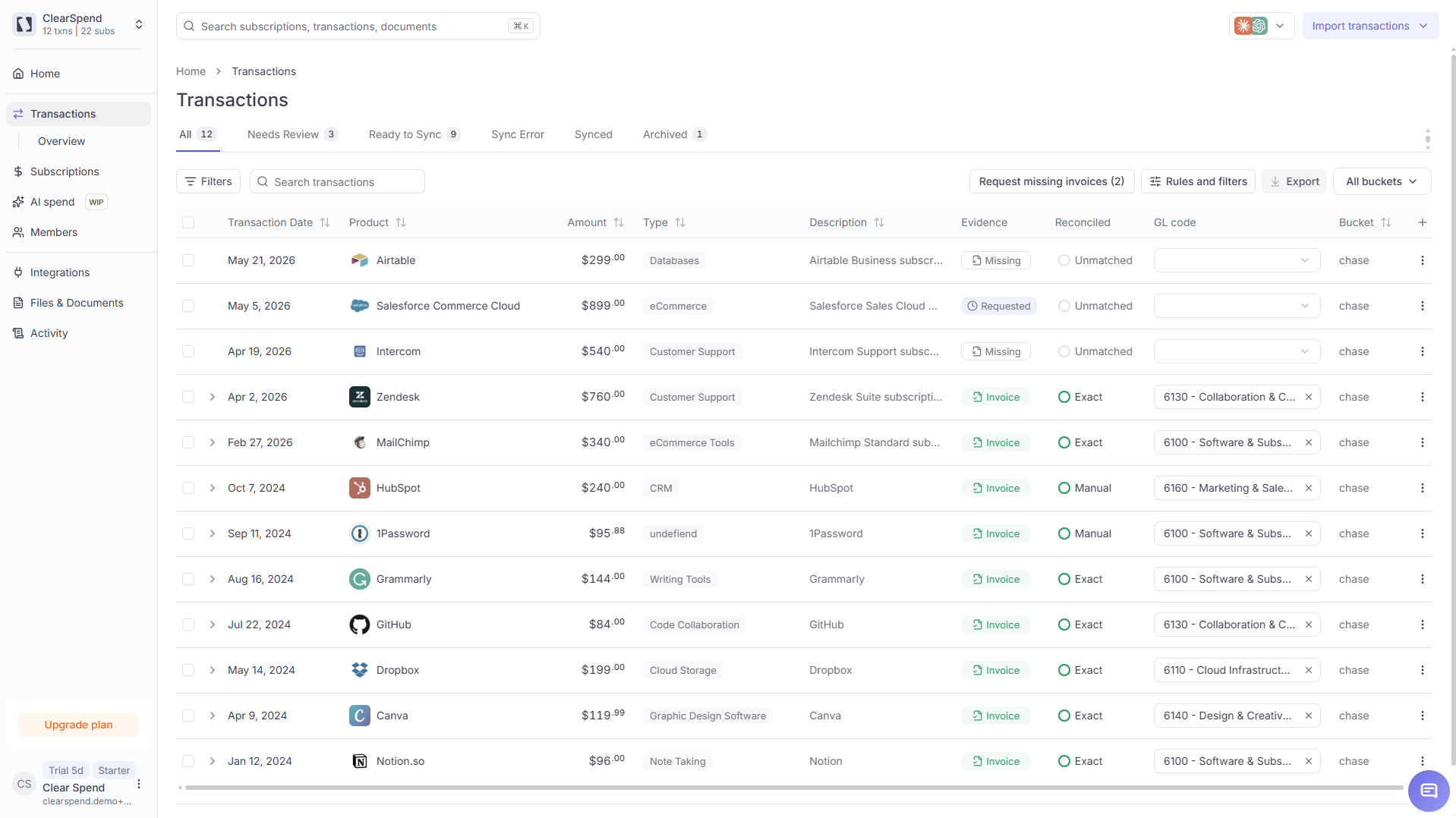This screenshot has height=818, width=1456.
Task: Click the 1Password product logo
Action: coord(359,533)
